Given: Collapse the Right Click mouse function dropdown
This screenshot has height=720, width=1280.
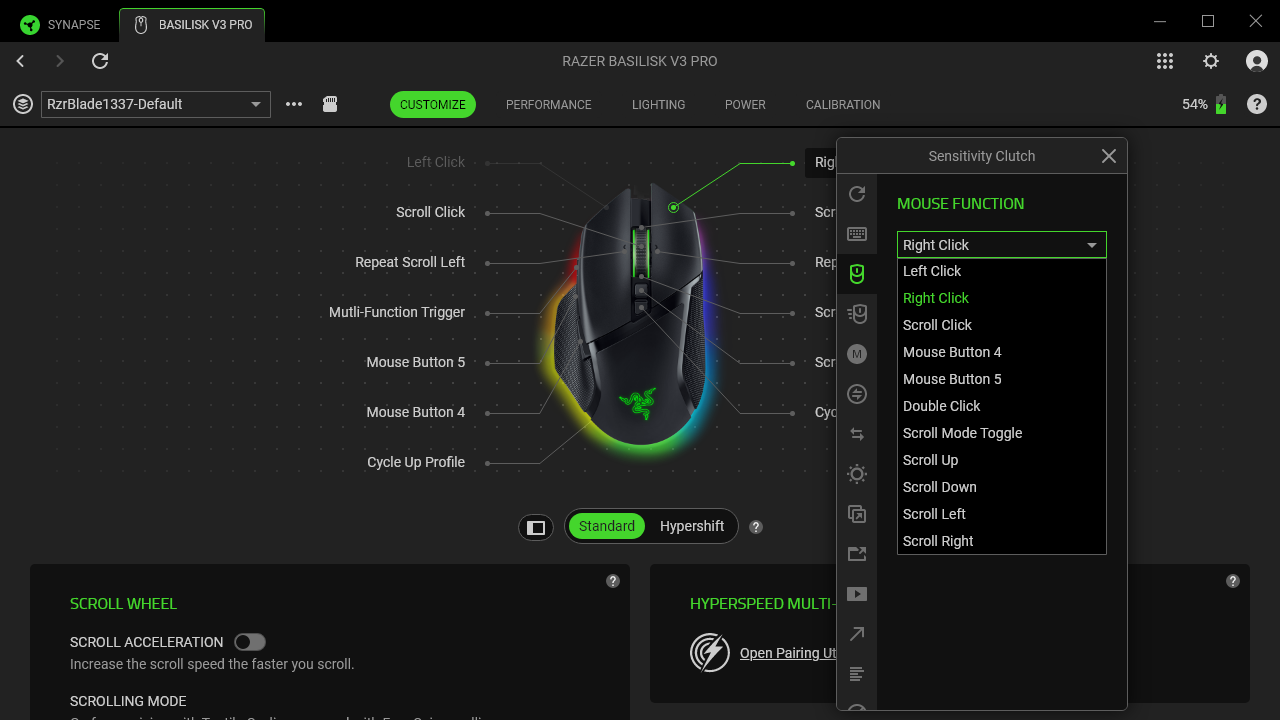Looking at the screenshot, I should [1001, 245].
